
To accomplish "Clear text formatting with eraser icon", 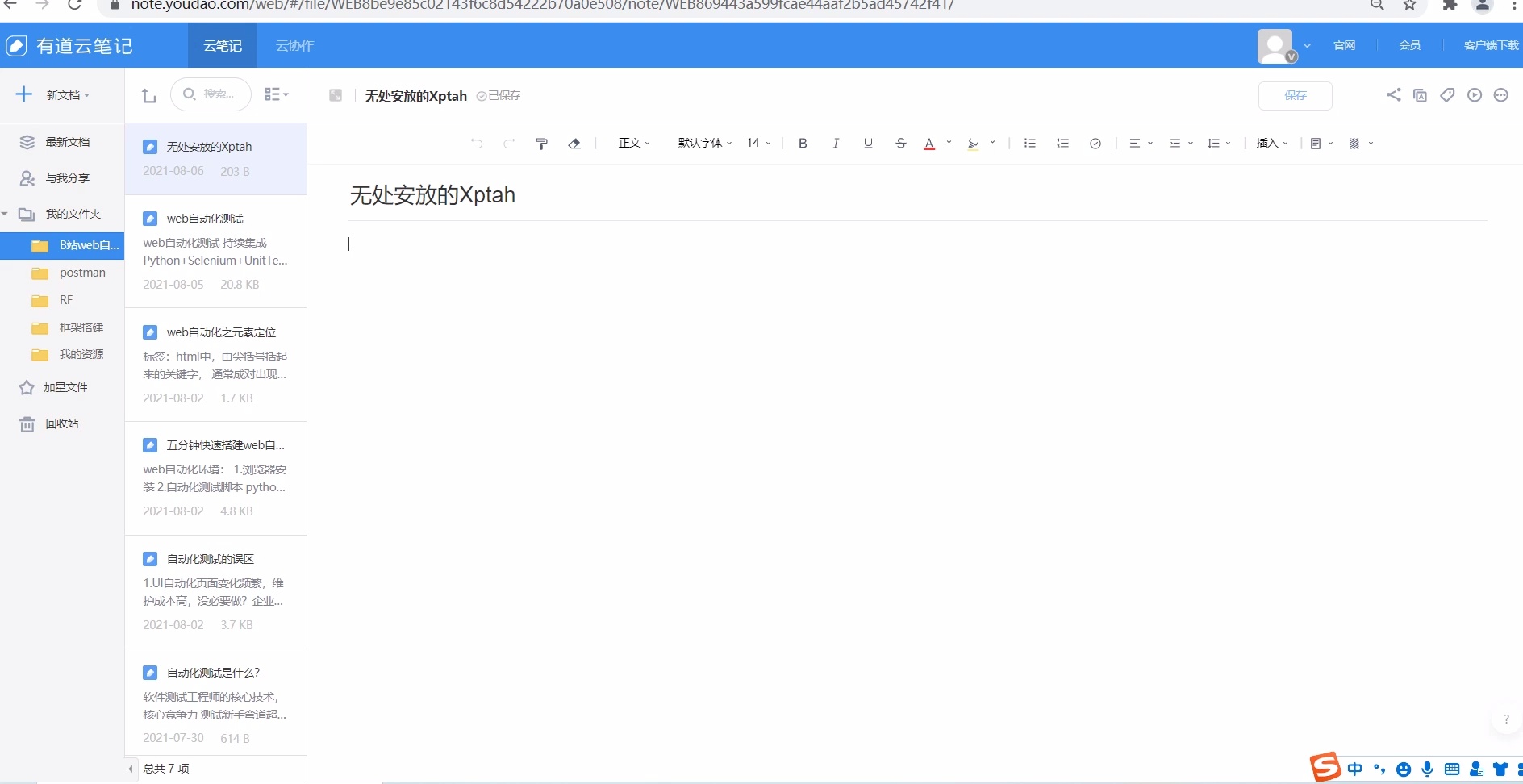I will pyautogui.click(x=574, y=143).
